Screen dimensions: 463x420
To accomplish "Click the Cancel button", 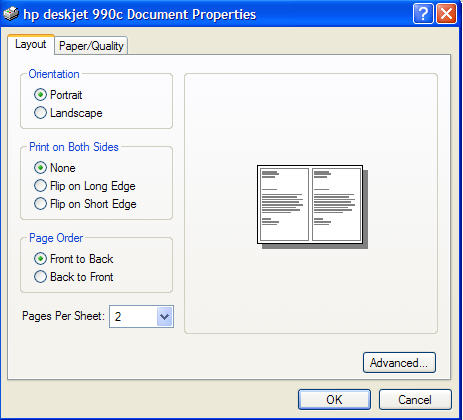I will (x=415, y=399).
